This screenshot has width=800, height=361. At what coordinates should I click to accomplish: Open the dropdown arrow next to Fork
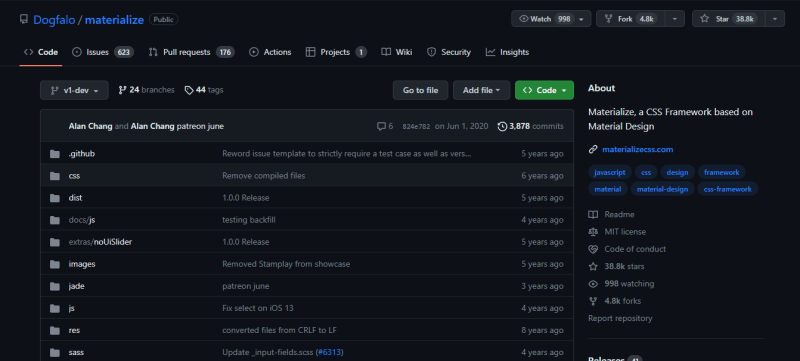675,19
